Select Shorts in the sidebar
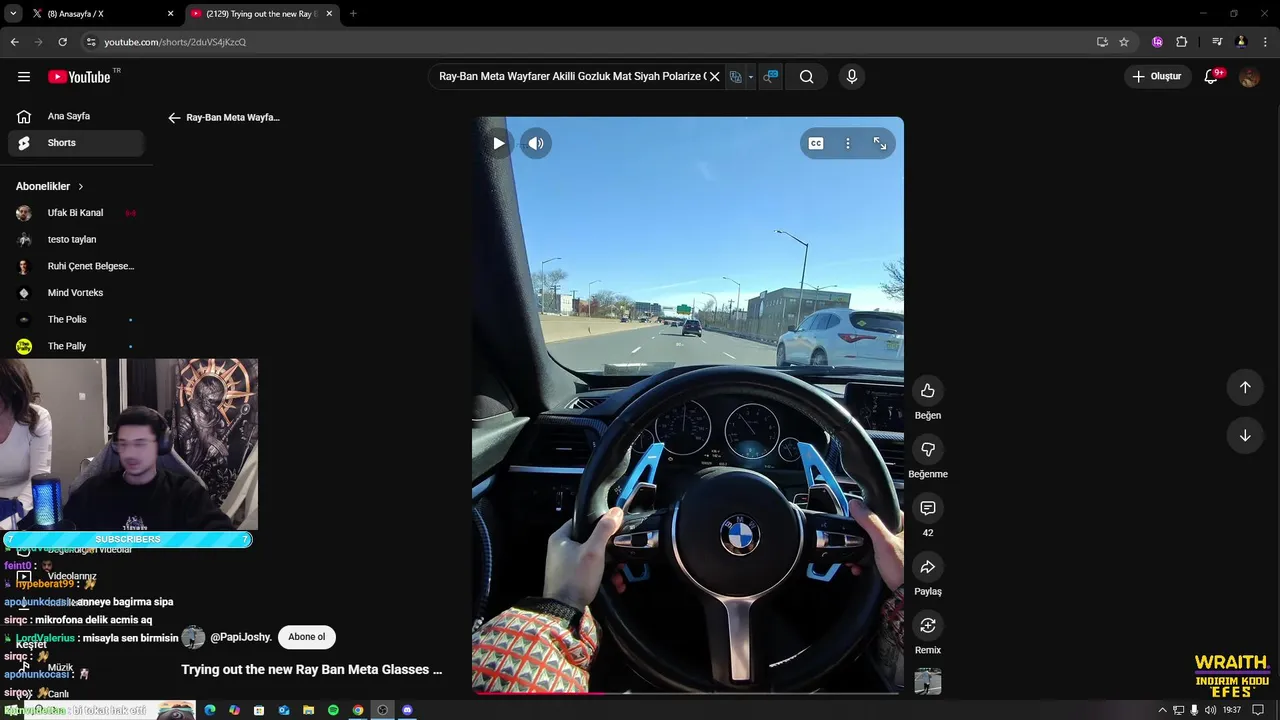 click(x=76, y=143)
